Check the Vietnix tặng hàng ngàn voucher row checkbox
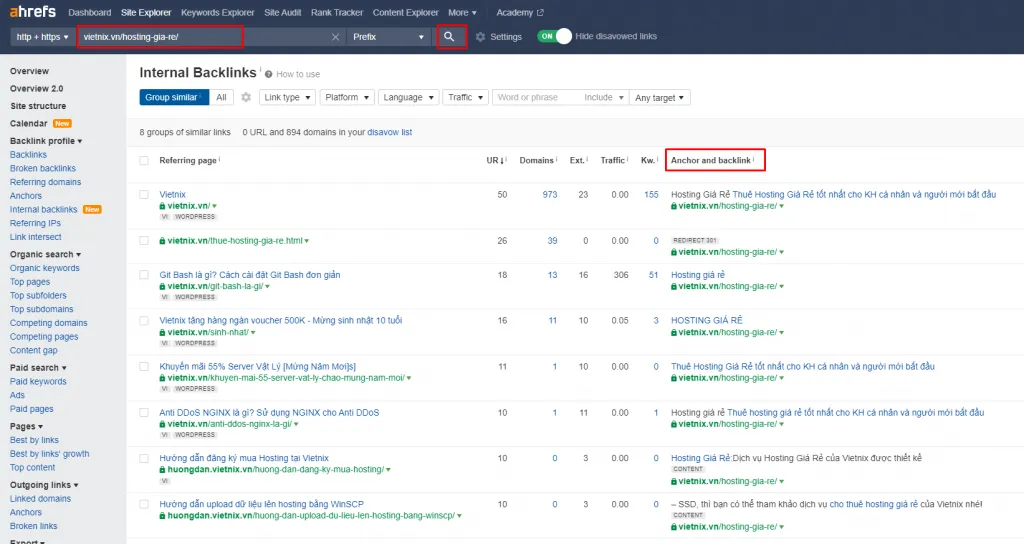Screen dimensions: 1024x544 click(144, 321)
